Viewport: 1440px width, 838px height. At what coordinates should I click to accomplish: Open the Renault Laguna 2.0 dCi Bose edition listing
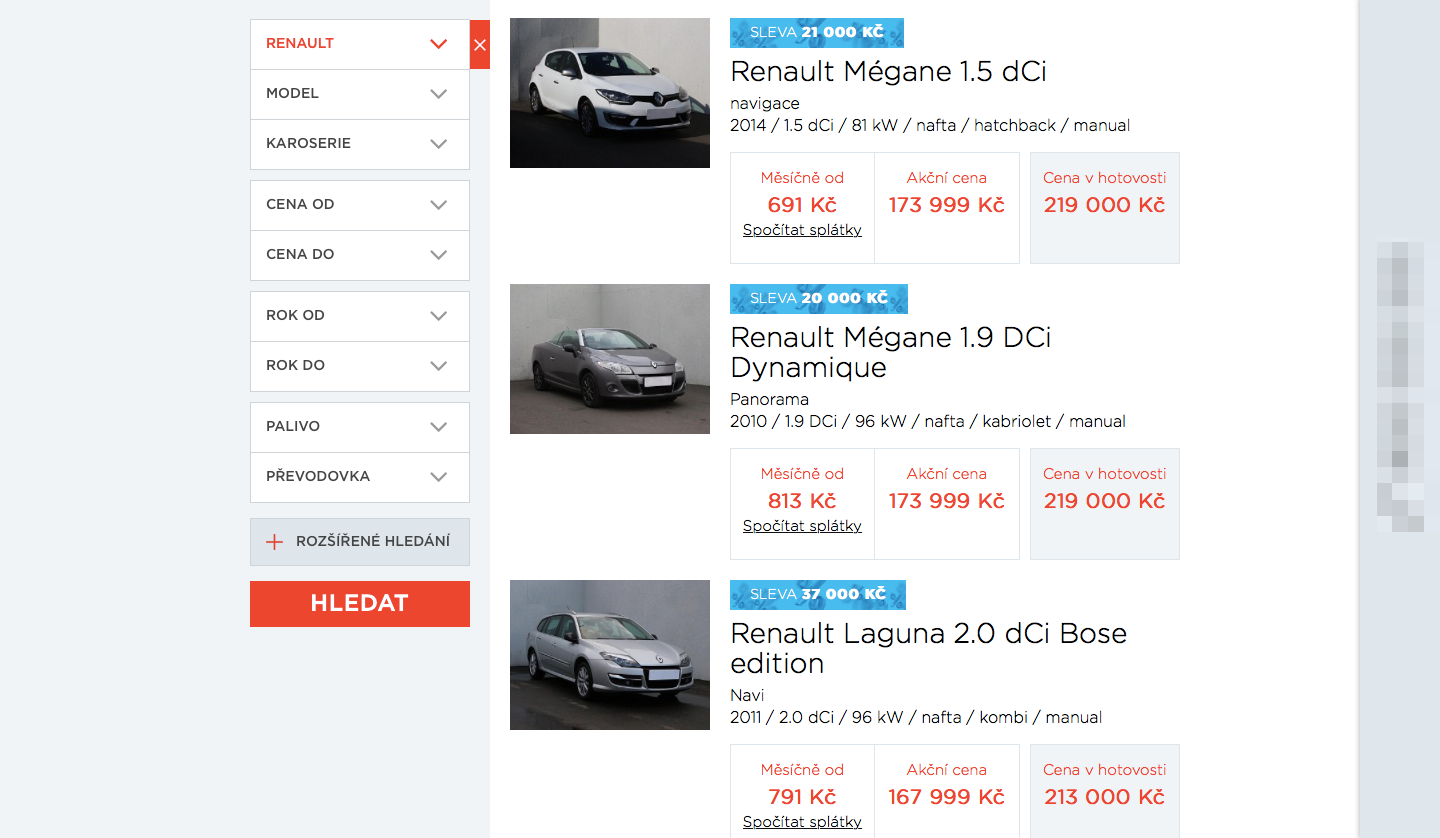point(929,648)
